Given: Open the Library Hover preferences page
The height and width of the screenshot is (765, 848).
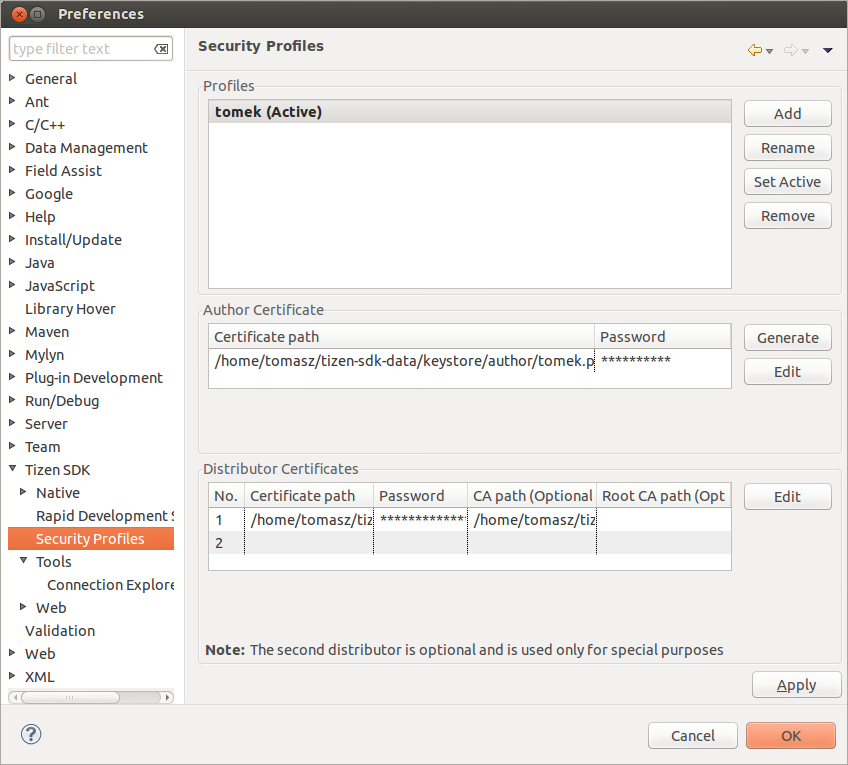Looking at the screenshot, I should 70,309.
